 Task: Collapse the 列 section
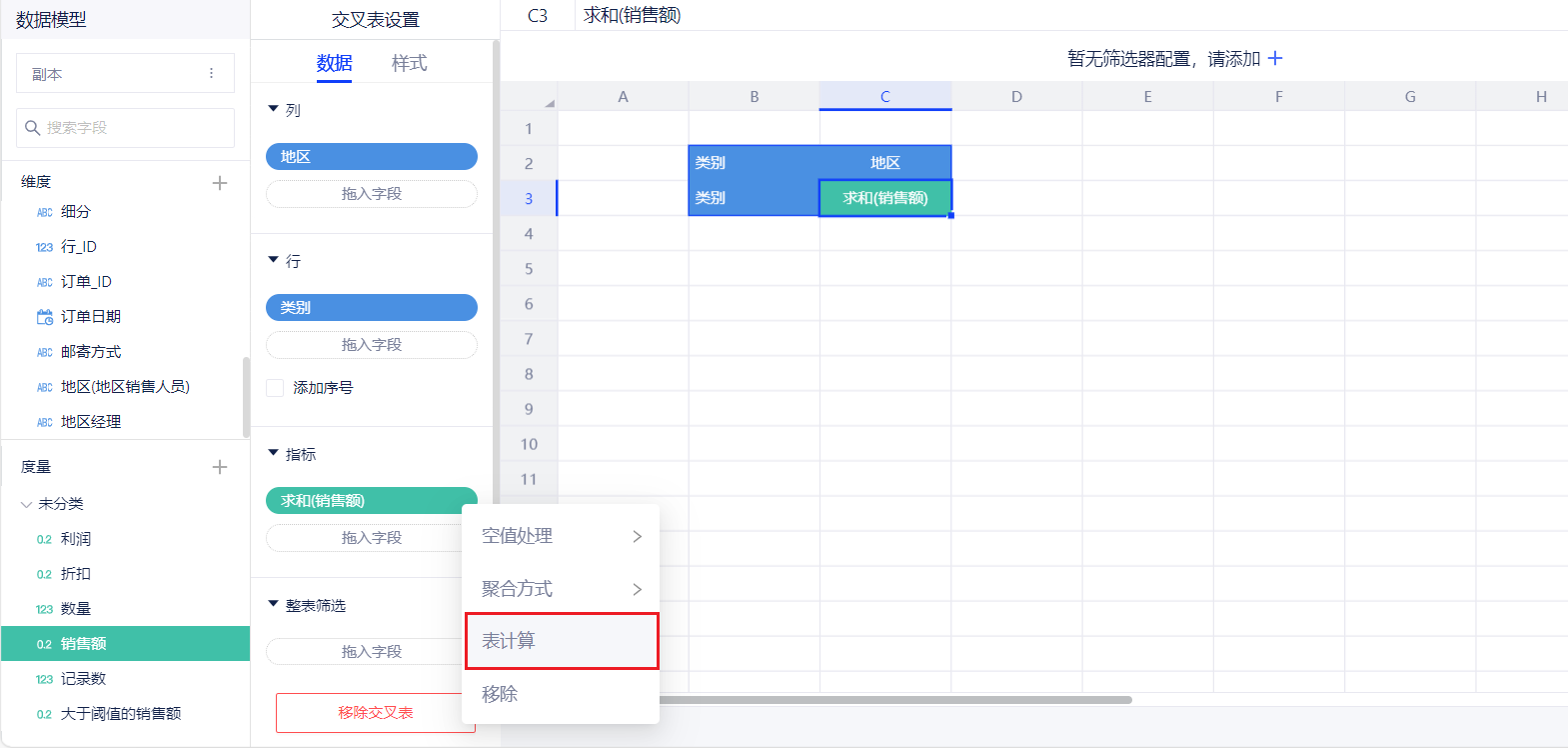click(274, 109)
